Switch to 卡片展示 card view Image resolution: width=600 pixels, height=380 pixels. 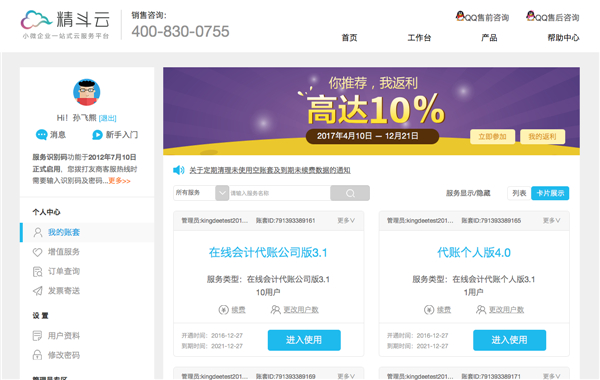[550, 193]
